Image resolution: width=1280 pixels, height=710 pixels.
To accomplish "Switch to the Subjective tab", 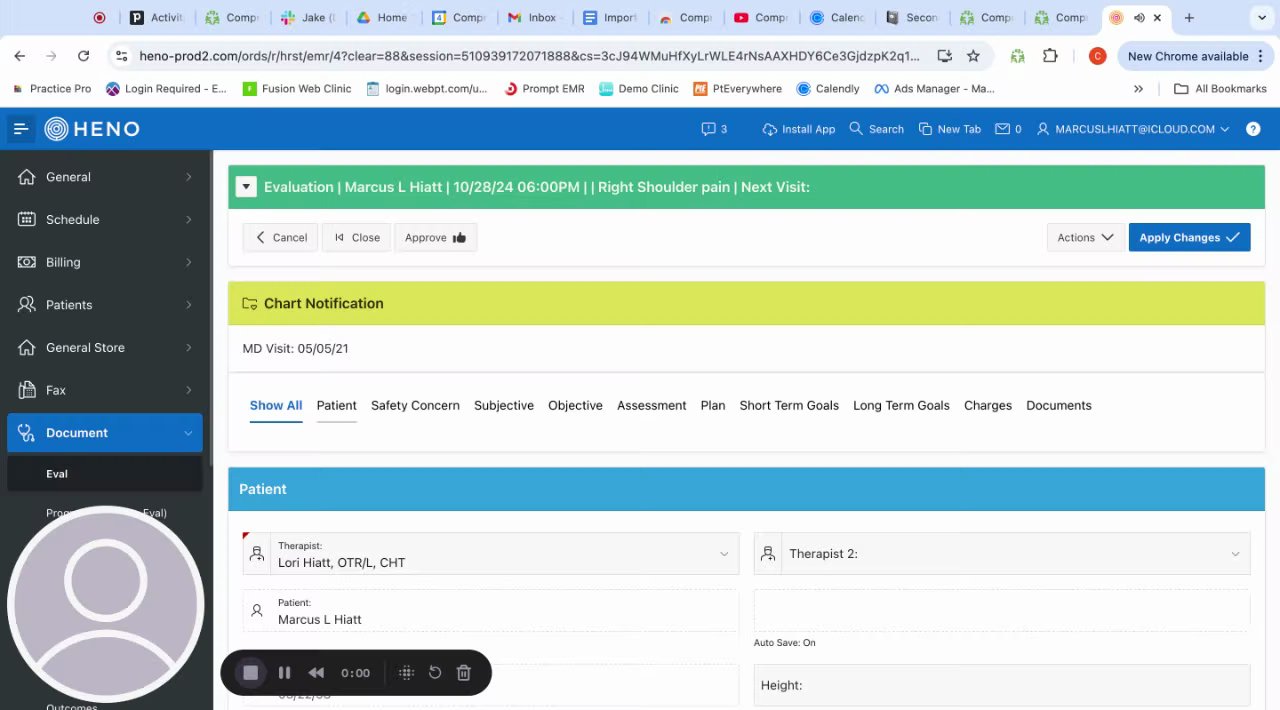I will pos(504,406).
